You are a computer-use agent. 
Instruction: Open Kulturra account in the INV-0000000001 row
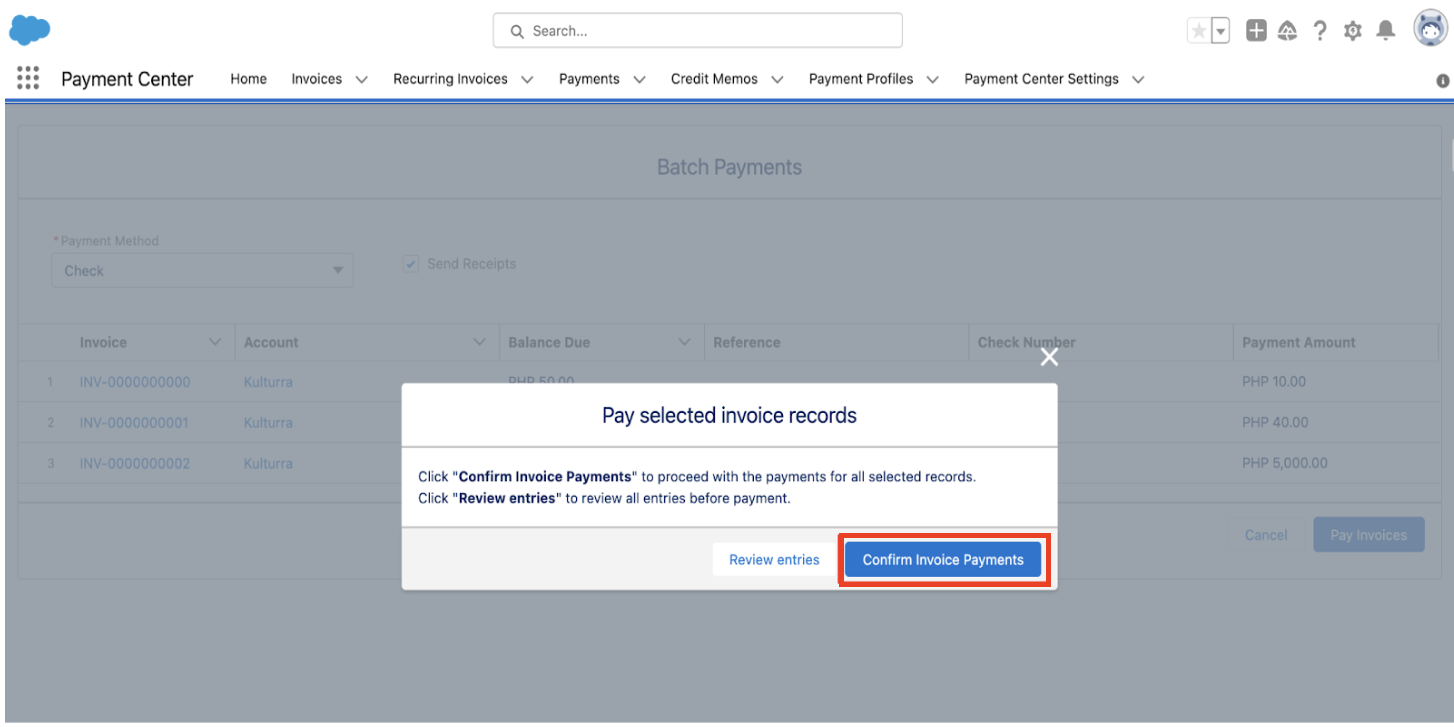(268, 423)
